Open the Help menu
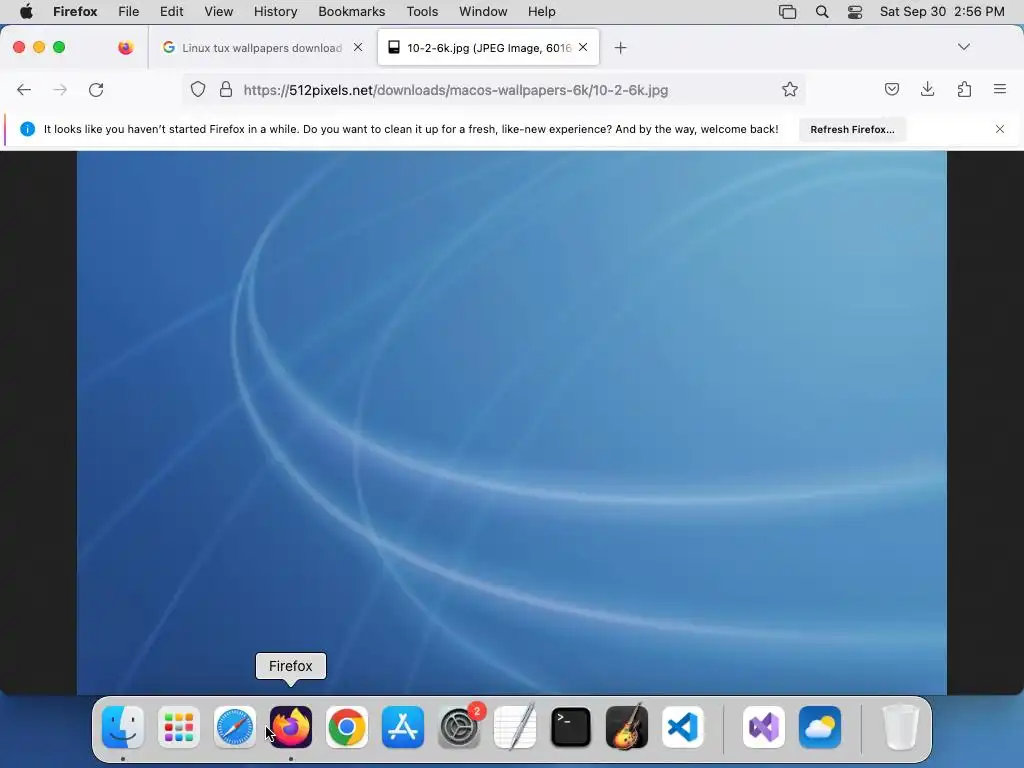1024x768 pixels. [541, 12]
